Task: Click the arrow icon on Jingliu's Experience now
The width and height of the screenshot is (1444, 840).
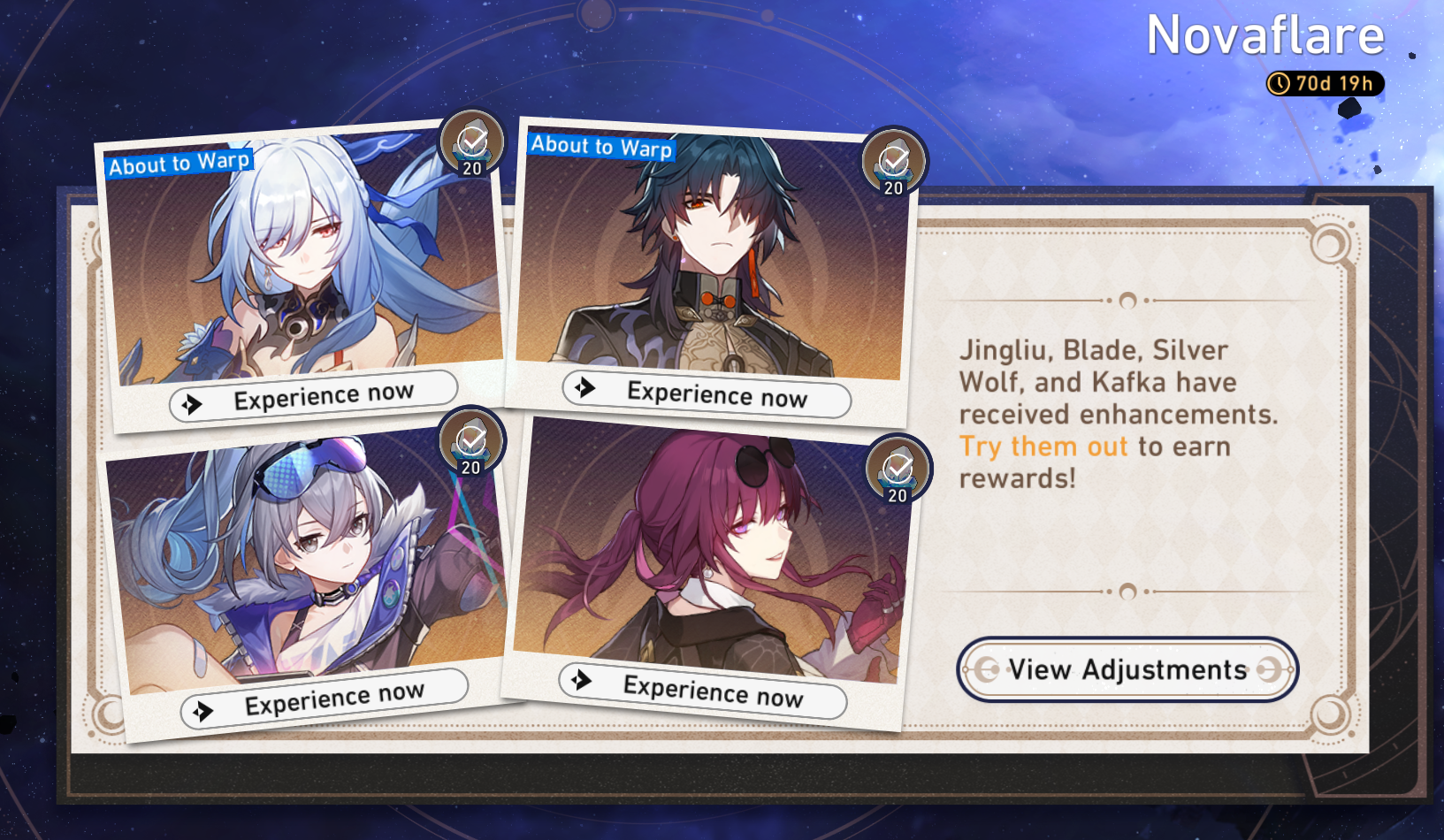Action: 191,405
